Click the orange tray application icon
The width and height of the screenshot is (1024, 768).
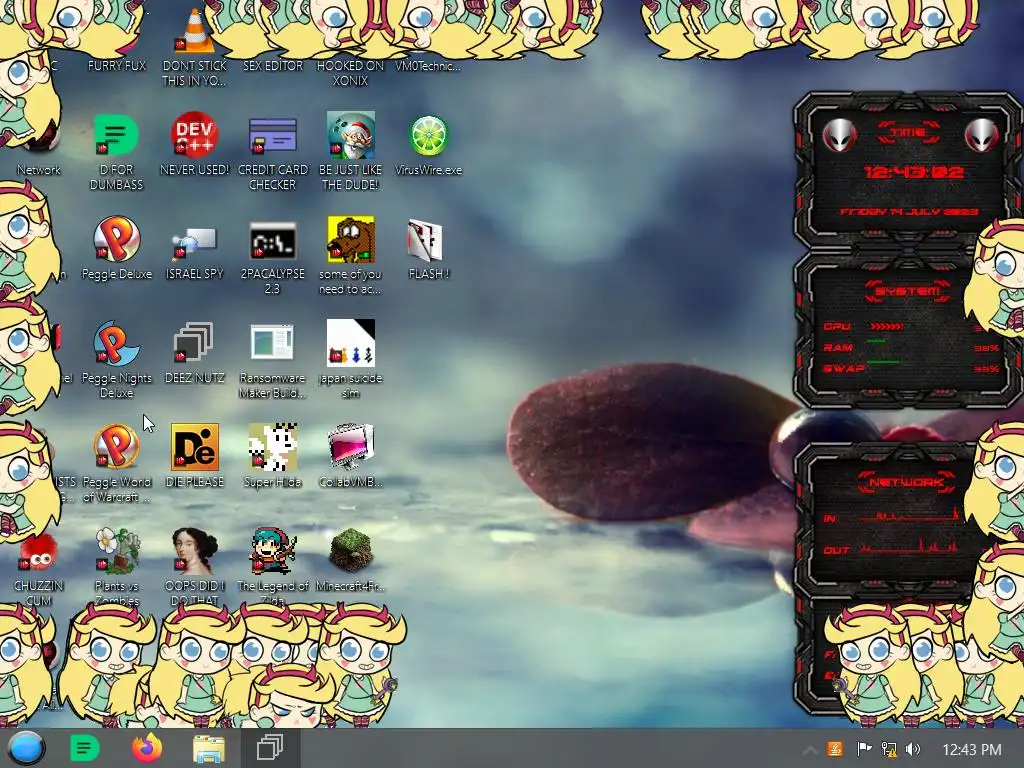click(x=835, y=749)
